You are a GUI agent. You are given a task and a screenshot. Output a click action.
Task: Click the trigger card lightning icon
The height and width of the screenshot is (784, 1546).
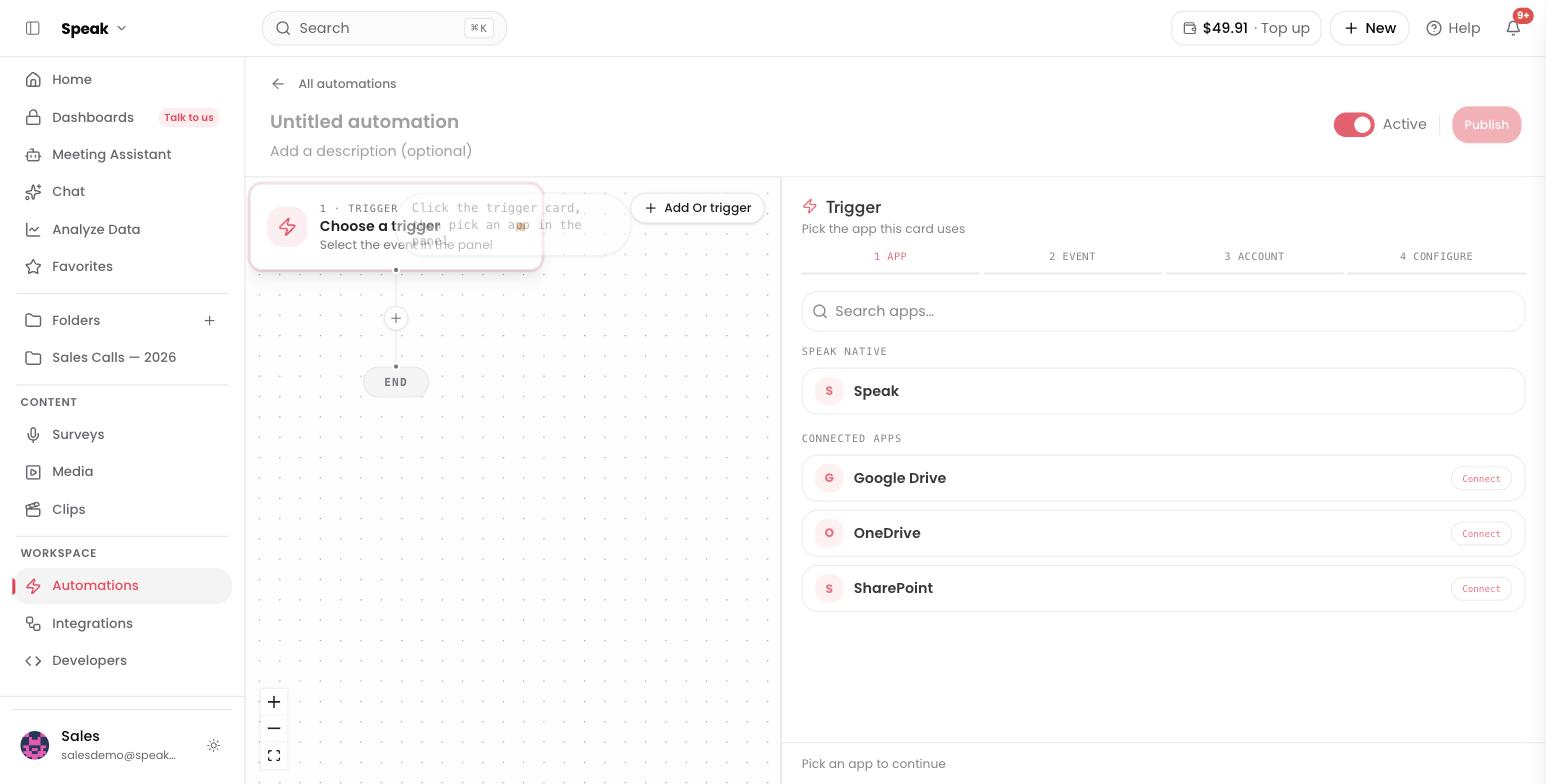click(287, 227)
